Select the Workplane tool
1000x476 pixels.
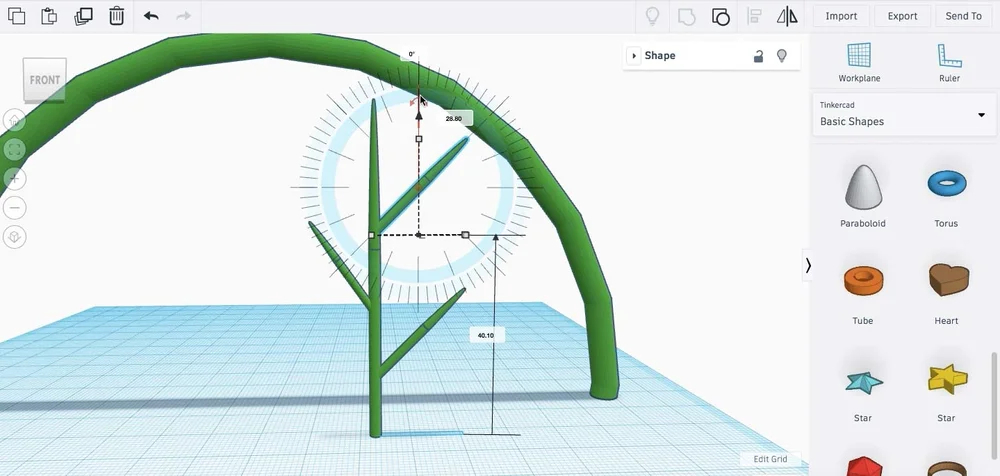point(859,62)
